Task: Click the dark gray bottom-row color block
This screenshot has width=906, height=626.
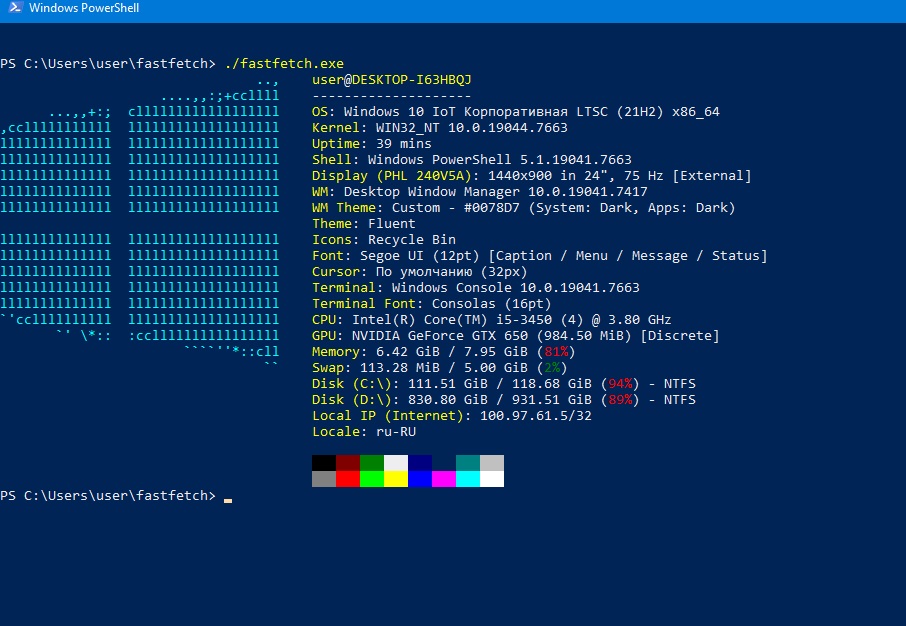Action: tap(324, 479)
